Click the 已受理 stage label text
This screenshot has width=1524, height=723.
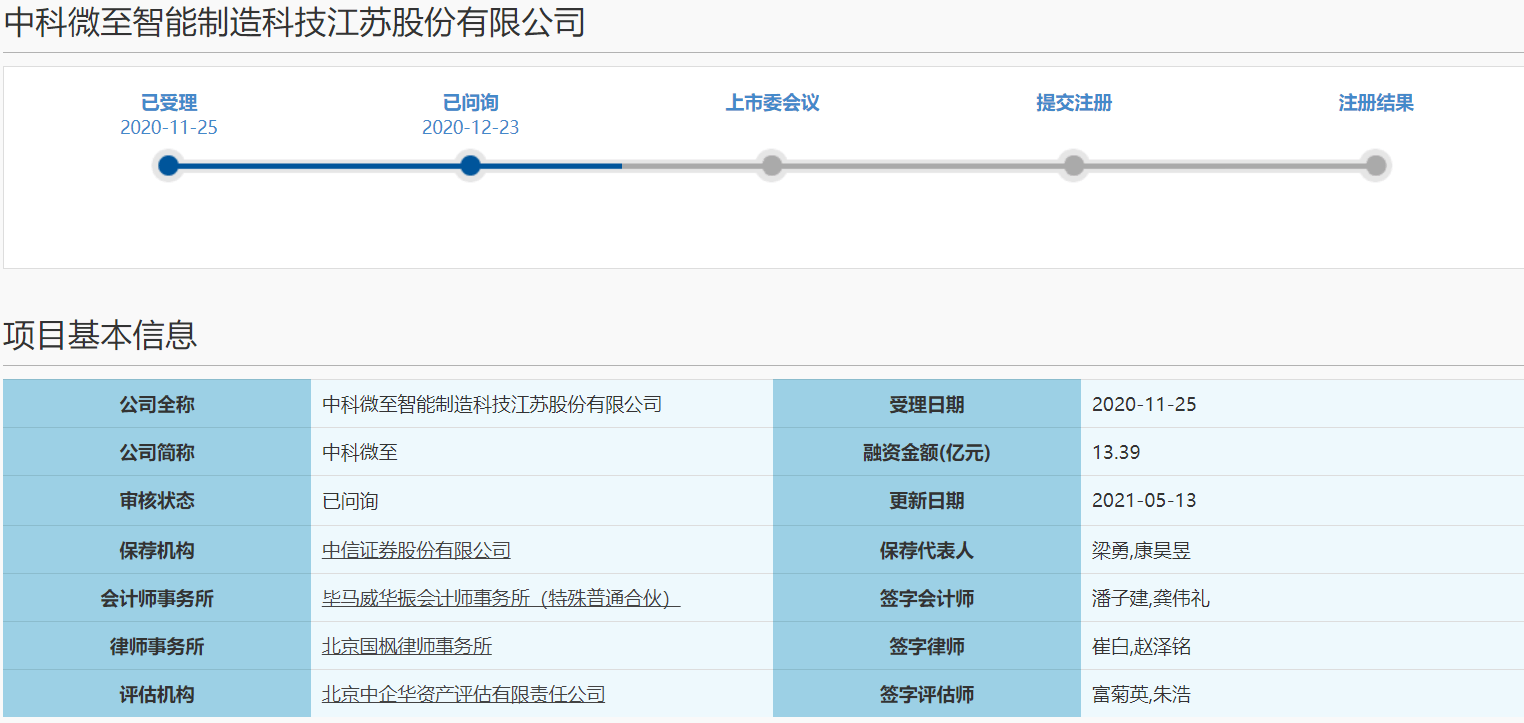169,103
